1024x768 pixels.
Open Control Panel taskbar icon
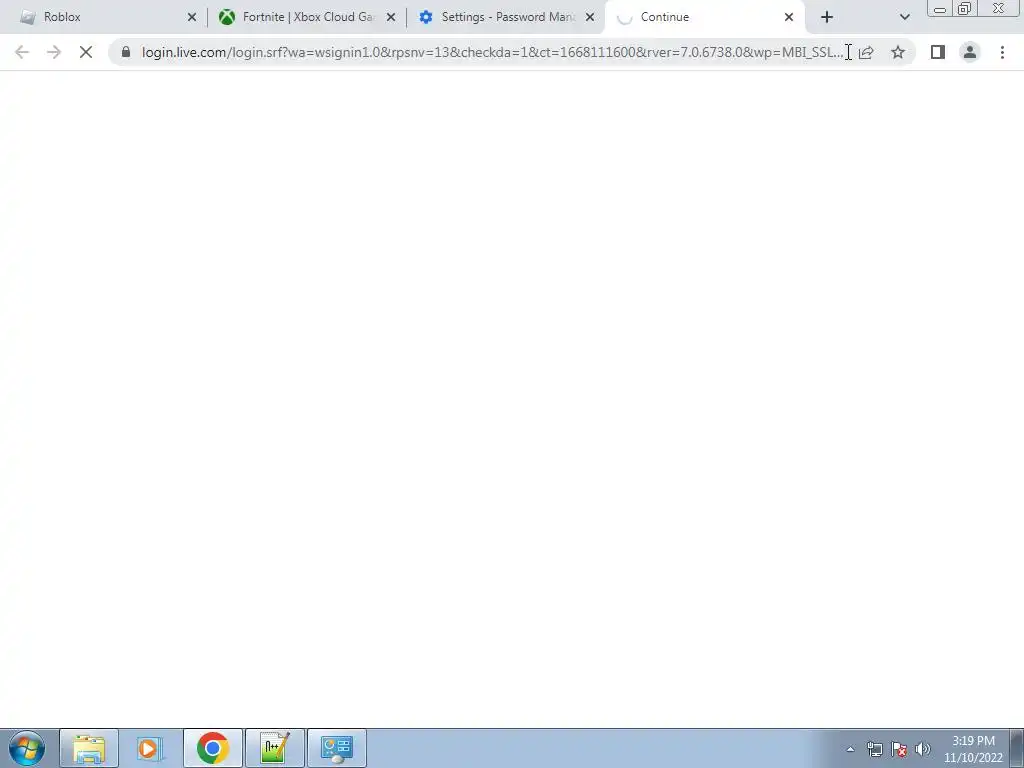pos(337,748)
